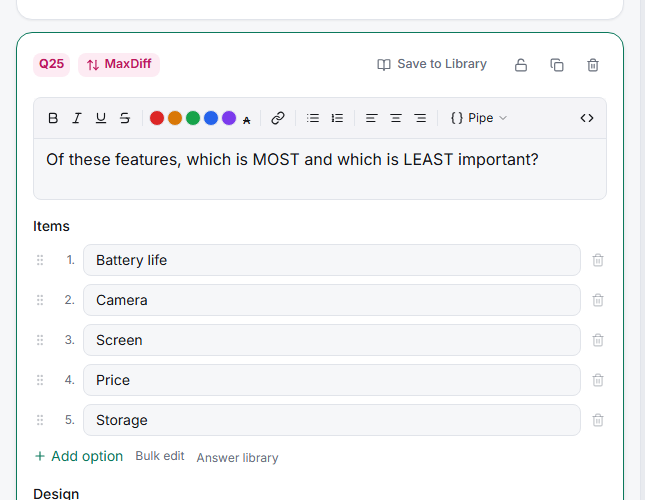Choose the green text color

click(193, 118)
